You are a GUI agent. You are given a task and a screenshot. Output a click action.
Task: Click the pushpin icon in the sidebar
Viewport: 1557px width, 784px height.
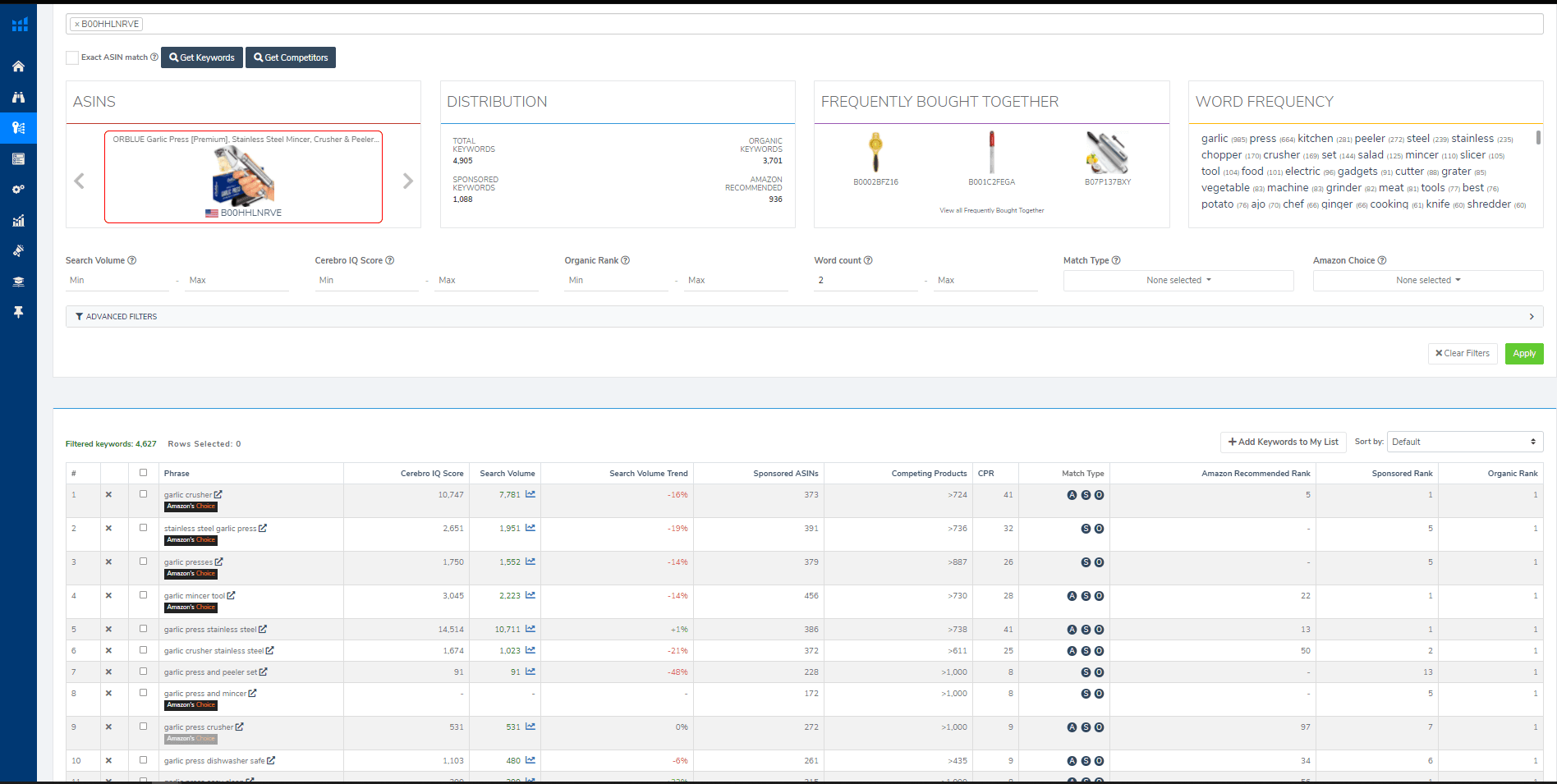pyautogui.click(x=18, y=312)
